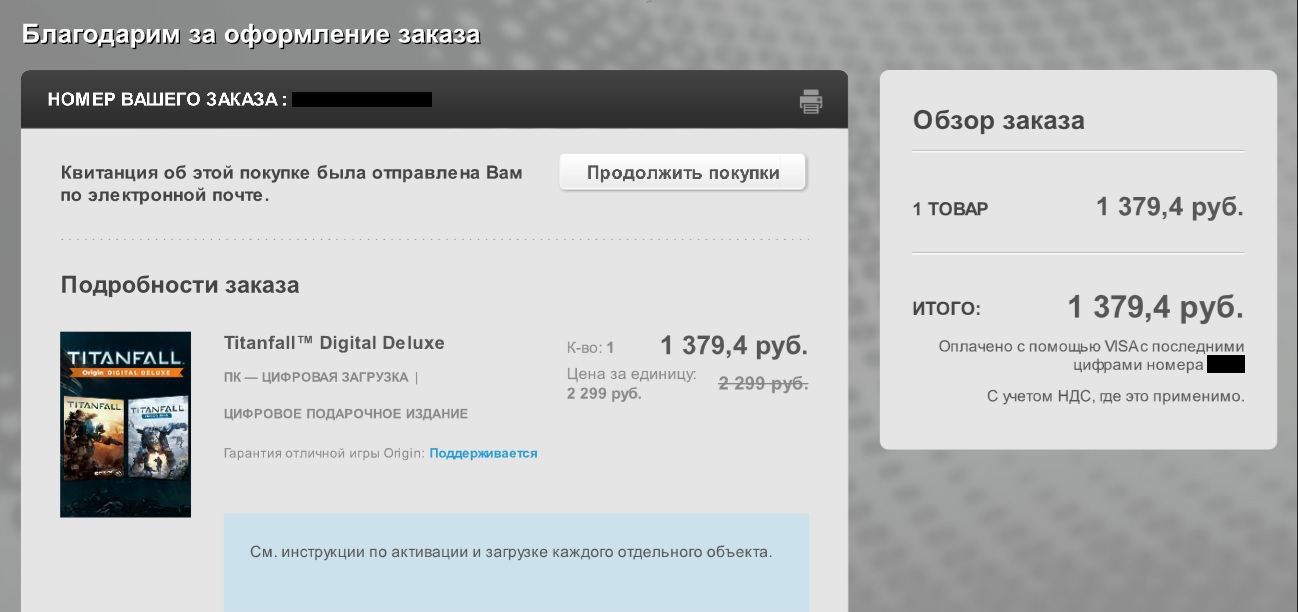Click the Цена за единицу unit price
Image resolution: width=1298 pixels, height=612 pixels.
click(x=631, y=384)
